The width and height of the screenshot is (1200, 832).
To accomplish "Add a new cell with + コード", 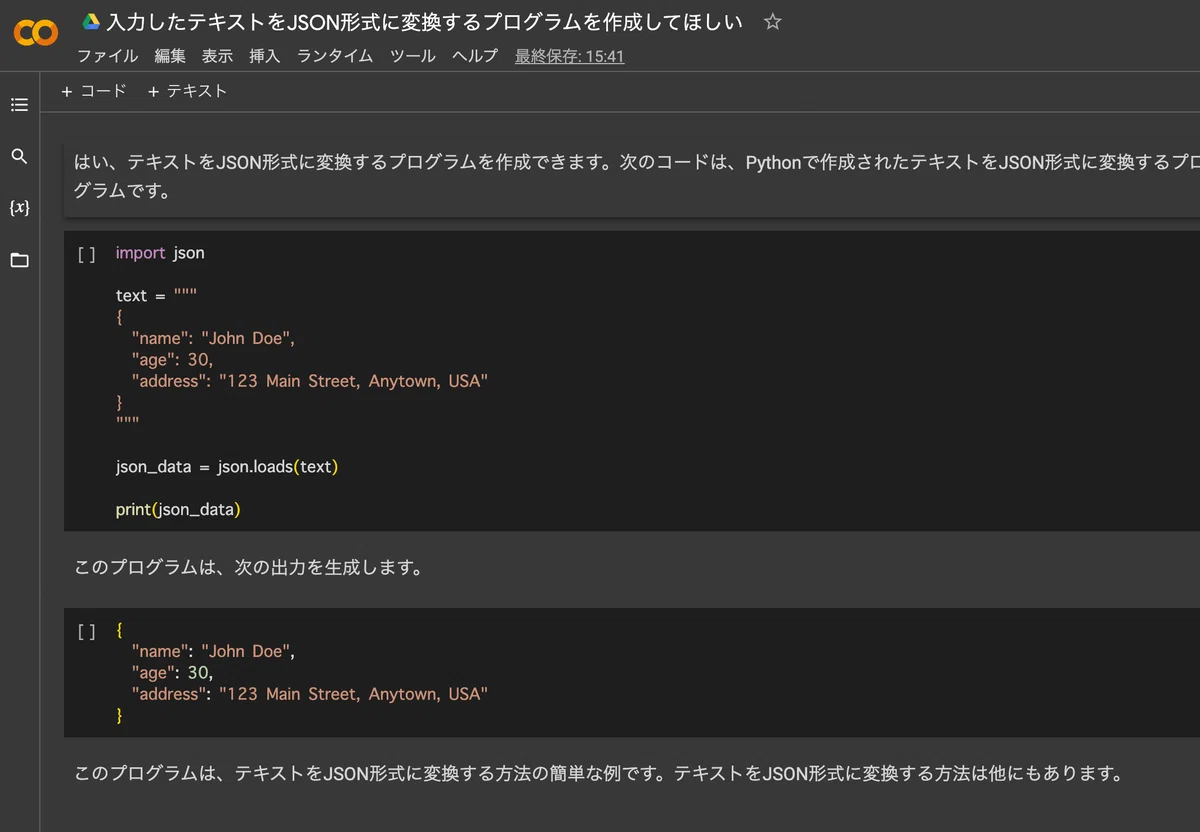I will pos(94,91).
